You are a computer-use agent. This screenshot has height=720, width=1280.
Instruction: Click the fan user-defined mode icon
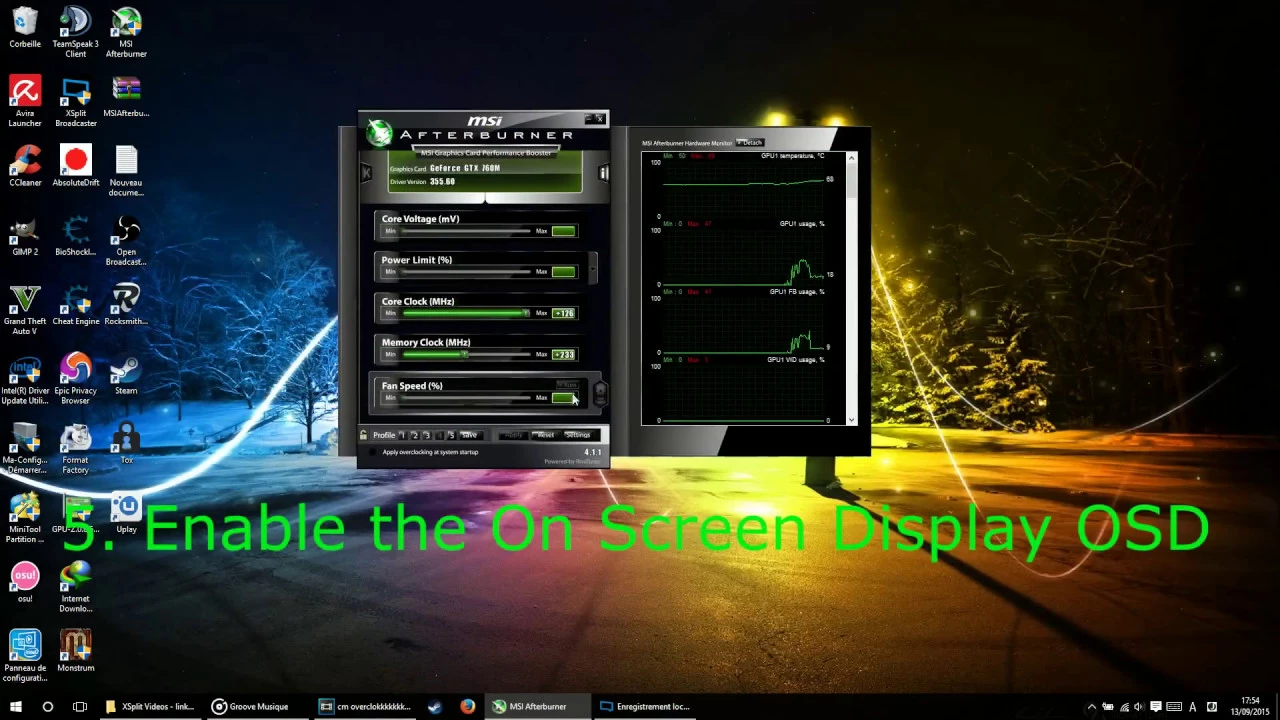point(600,392)
